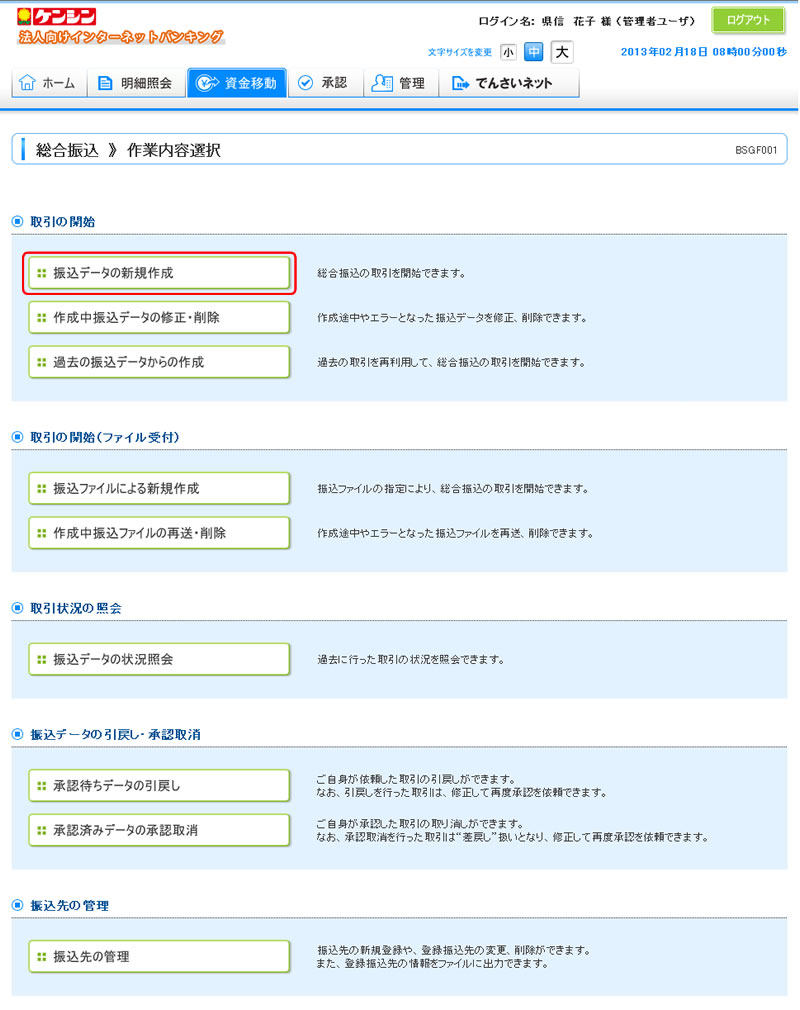The height and width of the screenshot is (1010, 800).
Task: Click the ログアウト button
Action: pyautogui.click(x=748, y=21)
